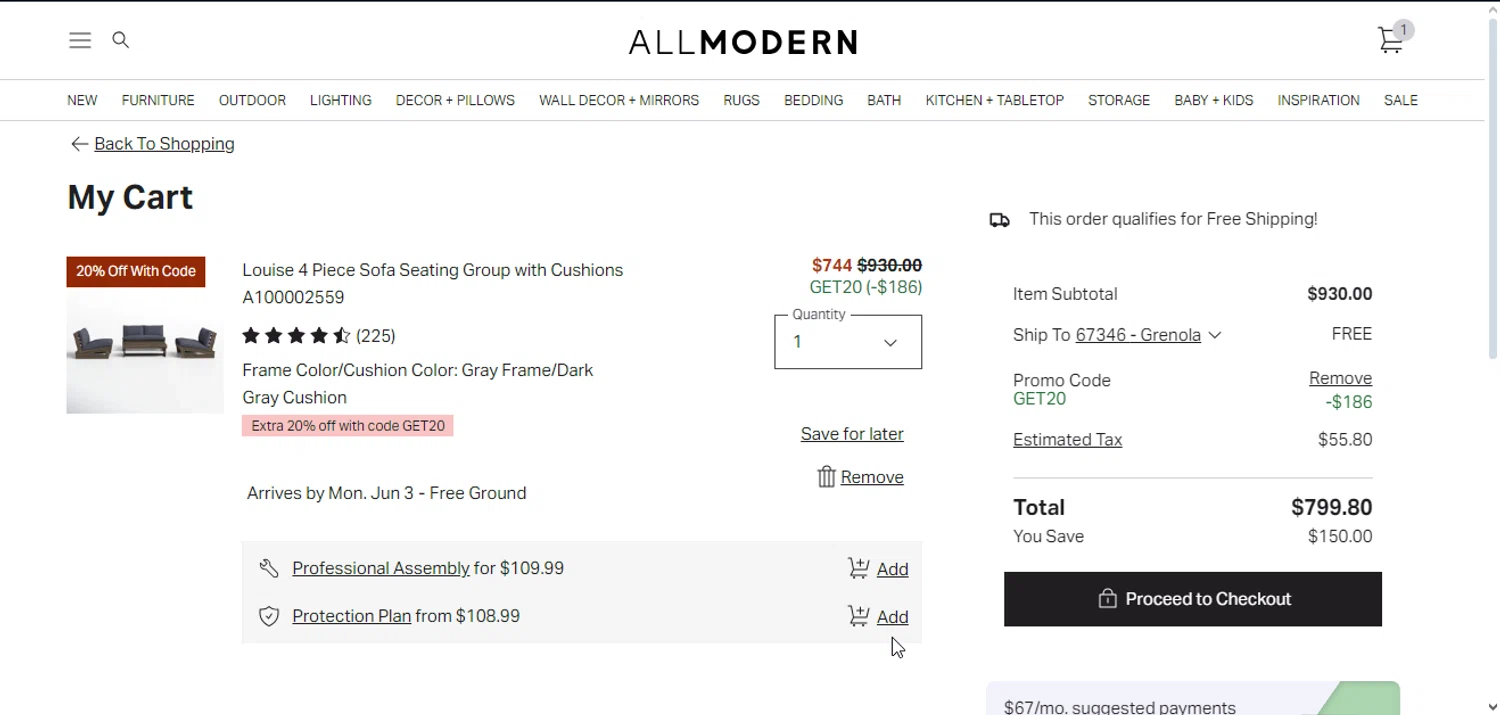The width and height of the screenshot is (1500, 715).
Task: Remove the GET20 promo code
Action: coord(1340,378)
